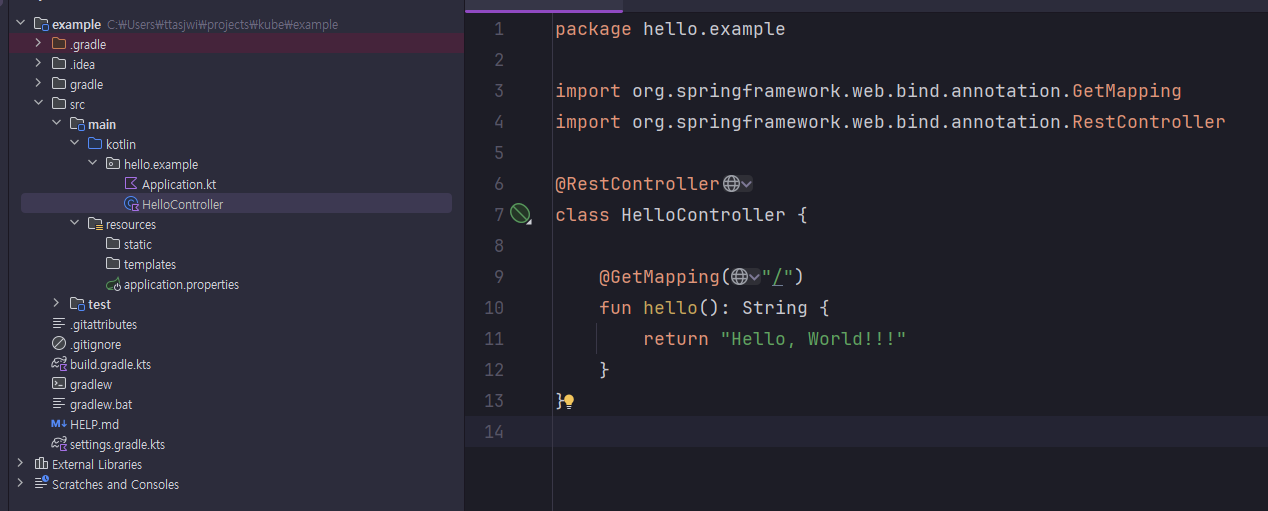1268x511 pixels.
Task: Click the test module folder icon
Action: (77, 304)
